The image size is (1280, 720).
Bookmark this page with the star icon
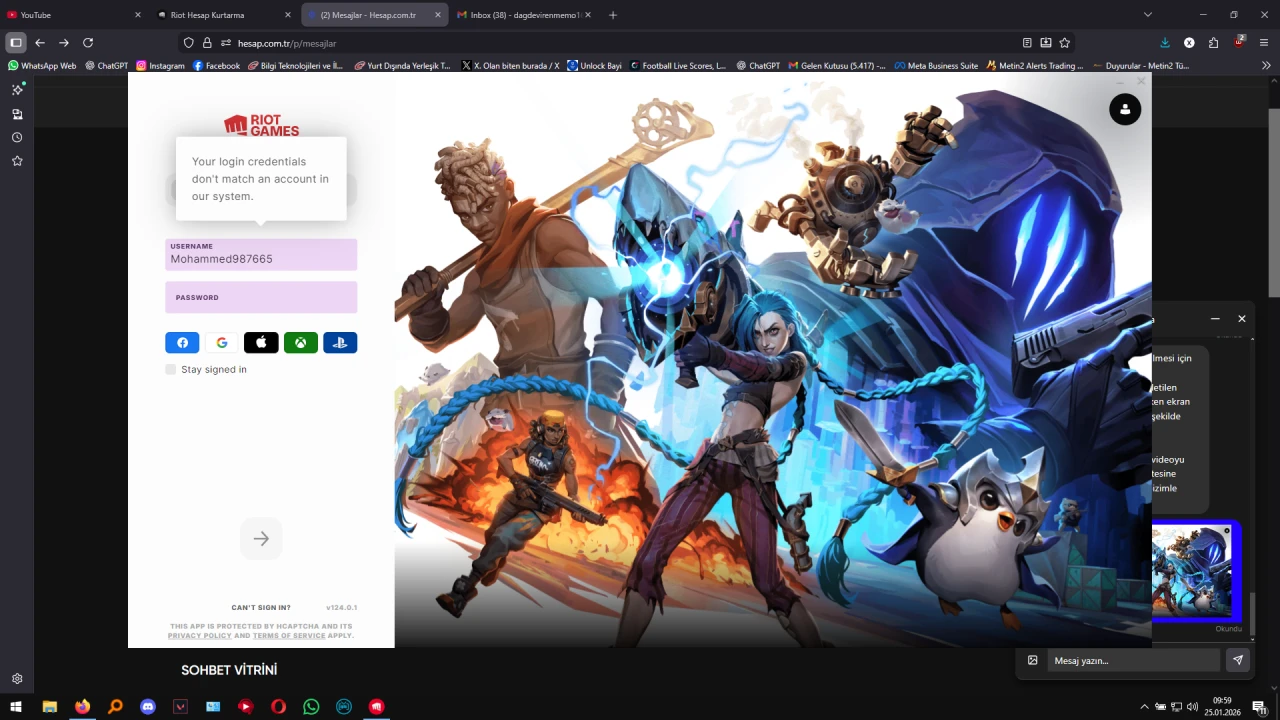pyautogui.click(x=1065, y=43)
